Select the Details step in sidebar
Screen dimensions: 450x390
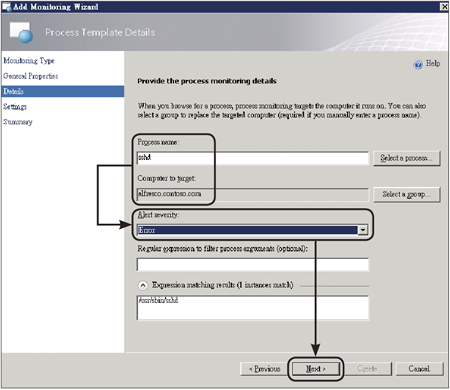click(x=63, y=91)
